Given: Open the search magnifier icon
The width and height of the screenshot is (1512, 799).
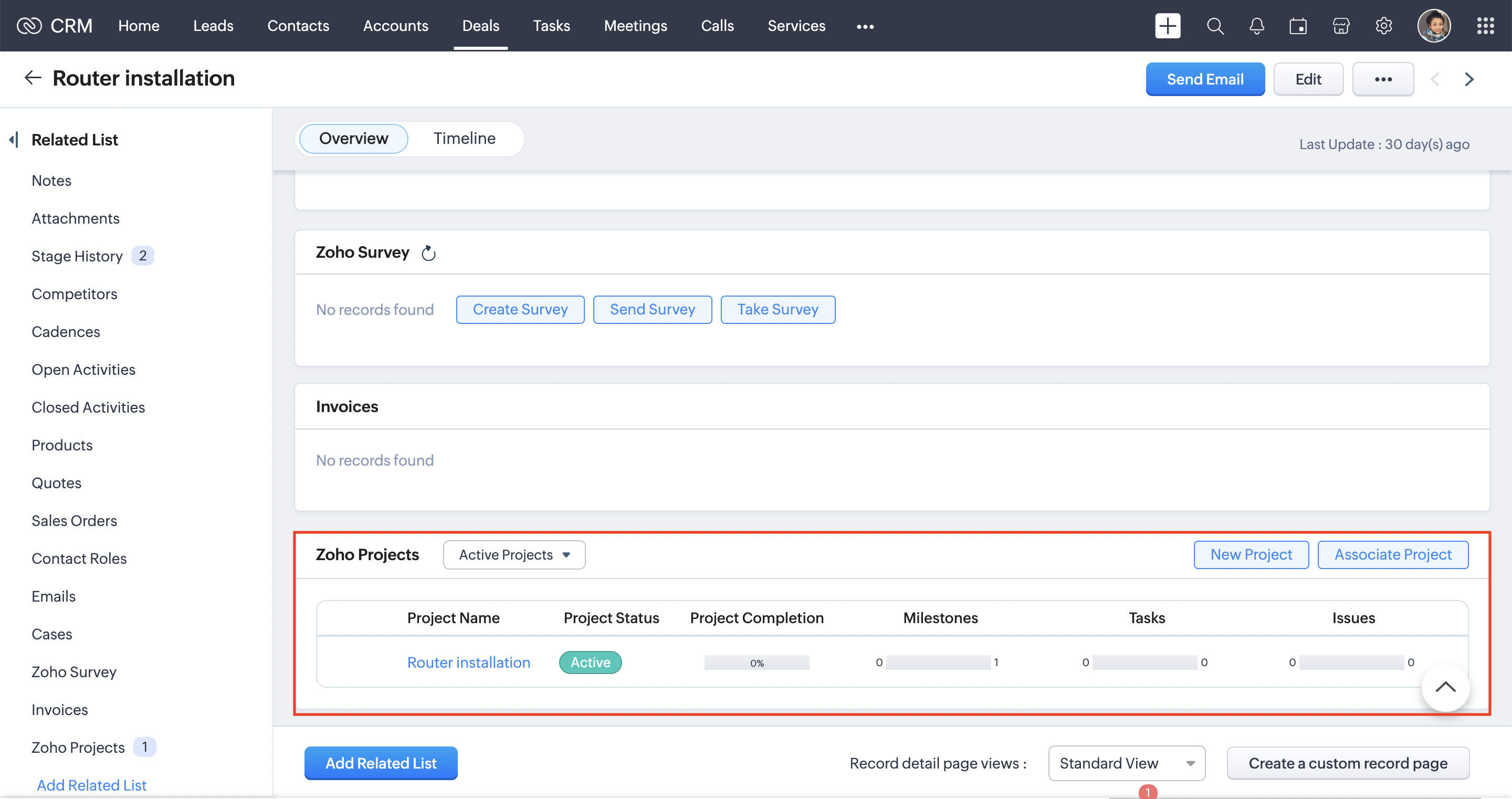Looking at the screenshot, I should [1214, 26].
